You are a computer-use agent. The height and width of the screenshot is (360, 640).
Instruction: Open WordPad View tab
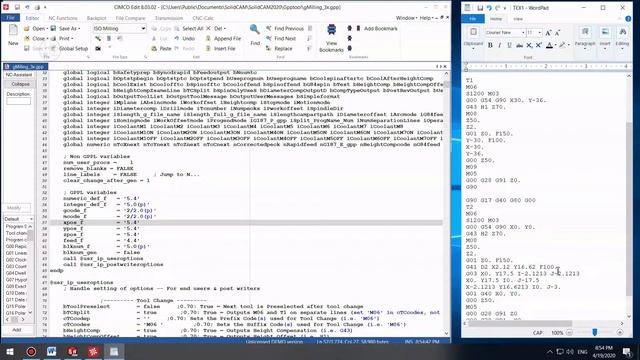[518, 19]
